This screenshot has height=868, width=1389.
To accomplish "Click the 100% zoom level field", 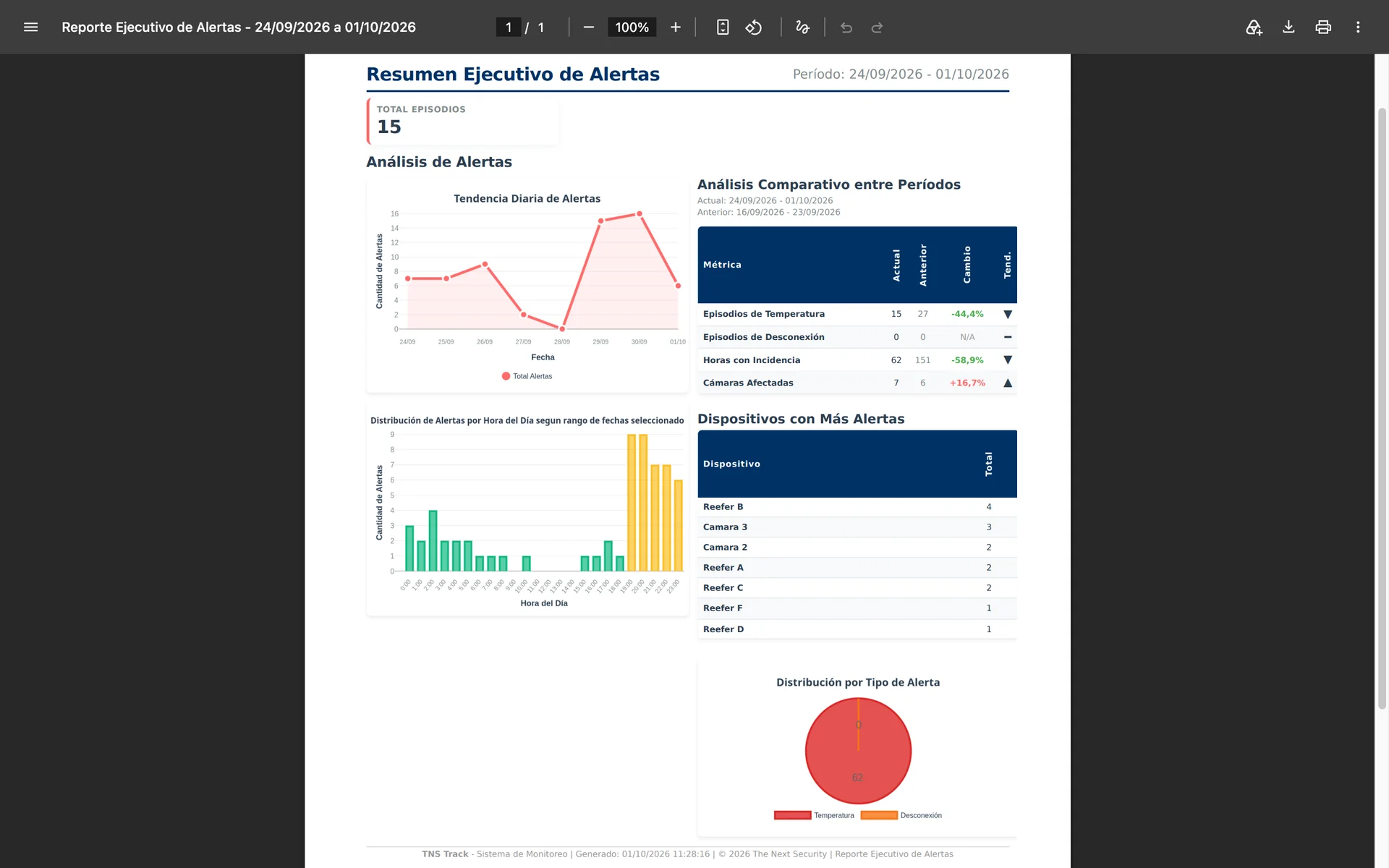I will point(632,27).
